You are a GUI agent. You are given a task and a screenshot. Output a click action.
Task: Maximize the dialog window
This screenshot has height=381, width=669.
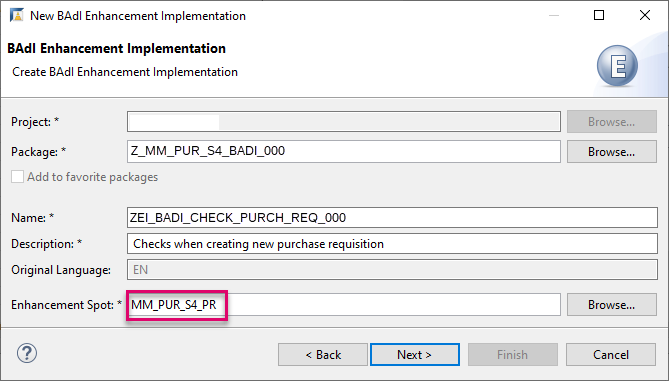pyautogui.click(x=599, y=15)
